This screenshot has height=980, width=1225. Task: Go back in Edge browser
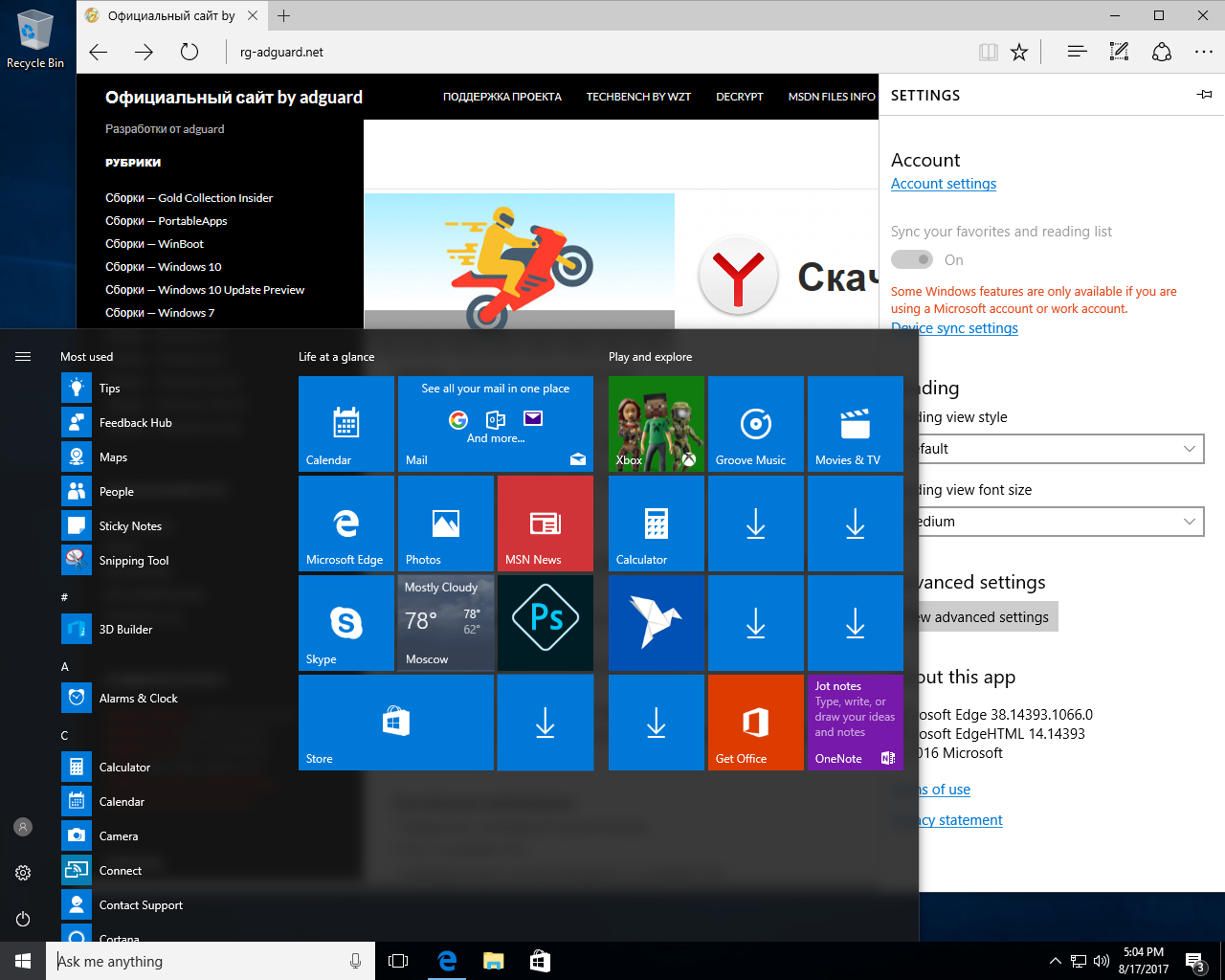pyautogui.click(x=99, y=52)
